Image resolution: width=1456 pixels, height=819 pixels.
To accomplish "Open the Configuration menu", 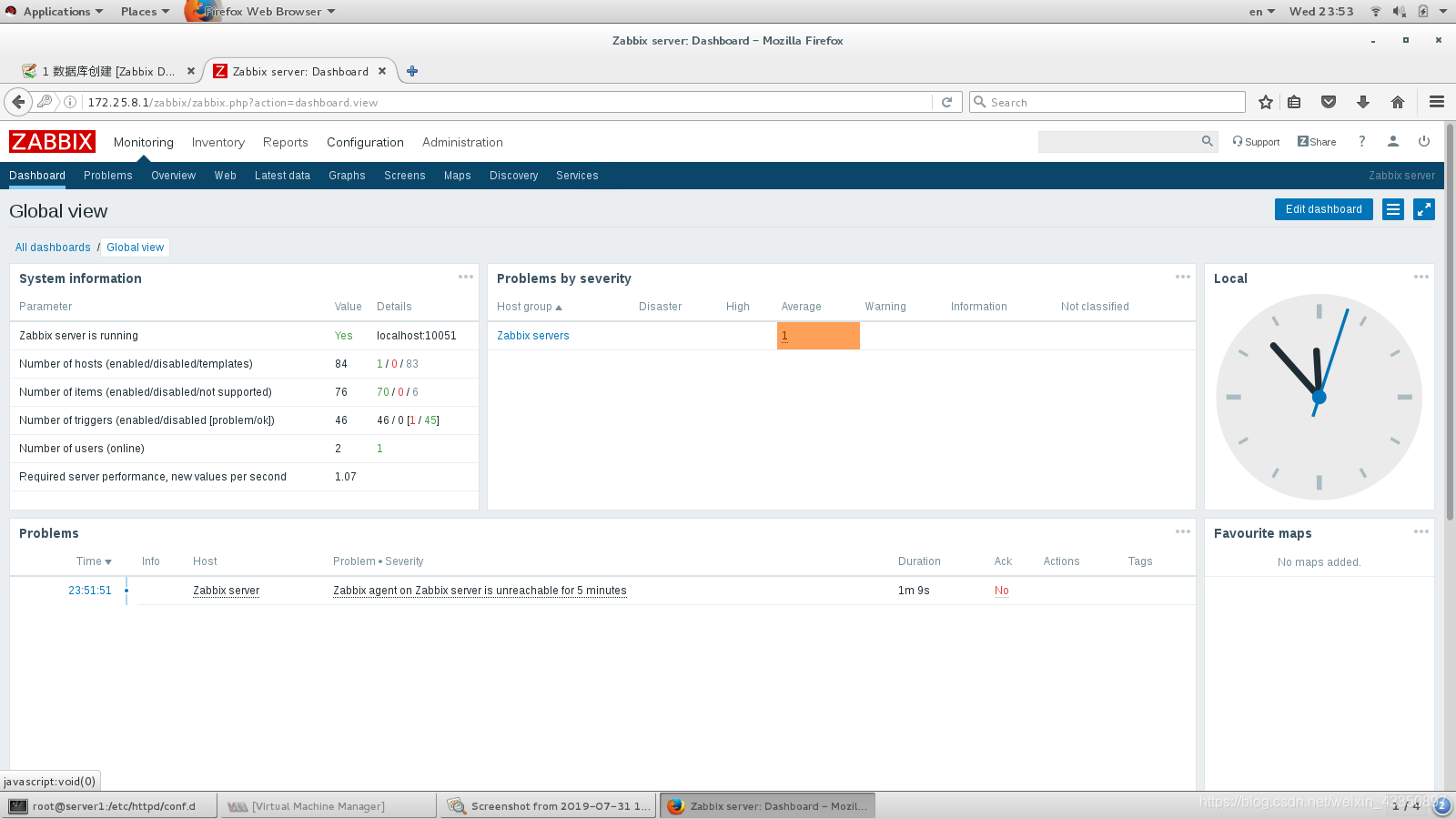I will pyautogui.click(x=365, y=142).
